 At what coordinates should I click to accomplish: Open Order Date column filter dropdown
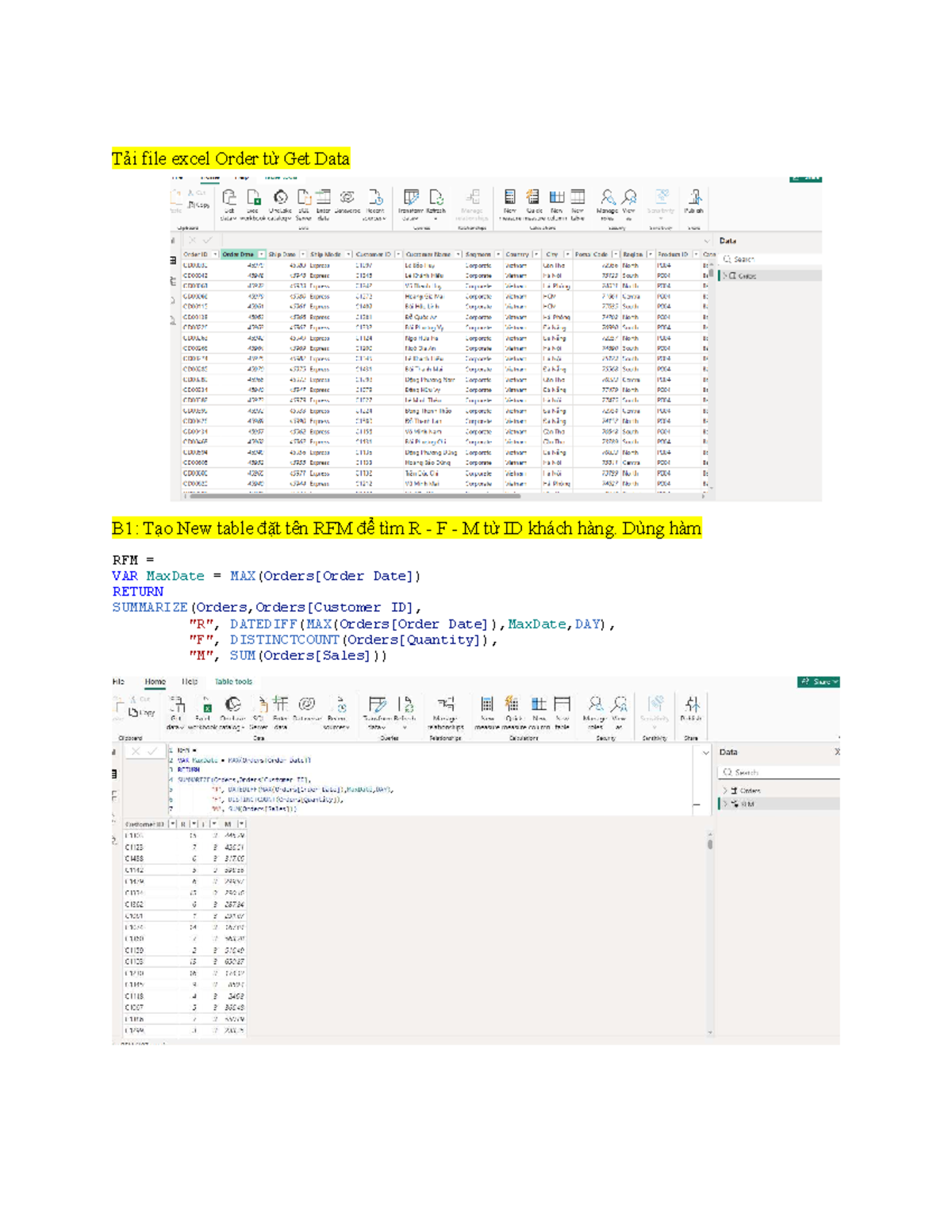click(261, 255)
